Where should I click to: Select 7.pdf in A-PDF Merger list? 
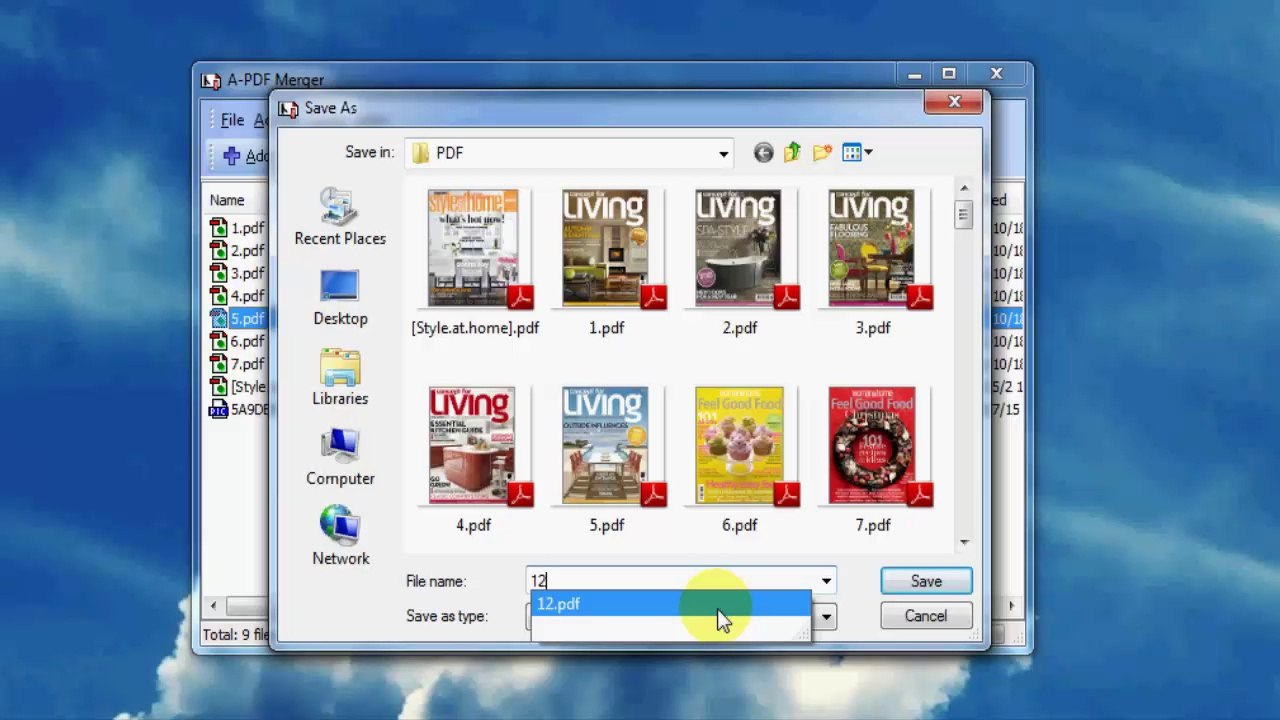[248, 364]
